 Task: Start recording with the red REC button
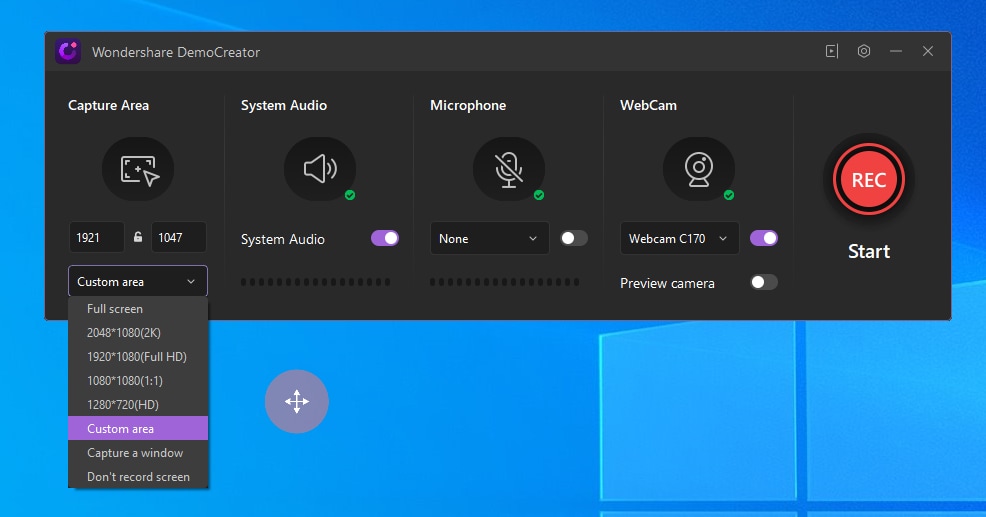(868, 180)
